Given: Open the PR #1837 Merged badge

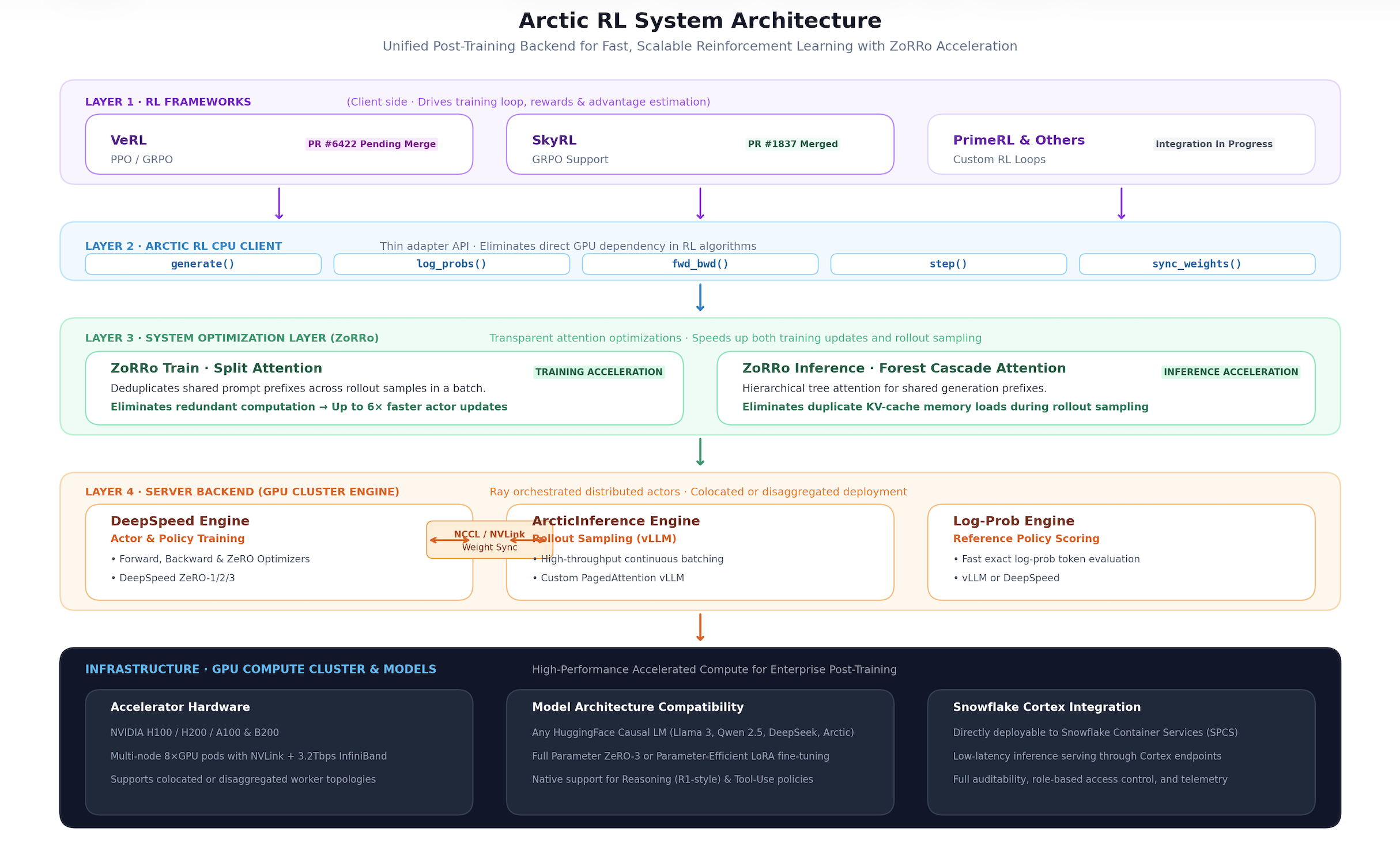Looking at the screenshot, I should coord(793,144).
